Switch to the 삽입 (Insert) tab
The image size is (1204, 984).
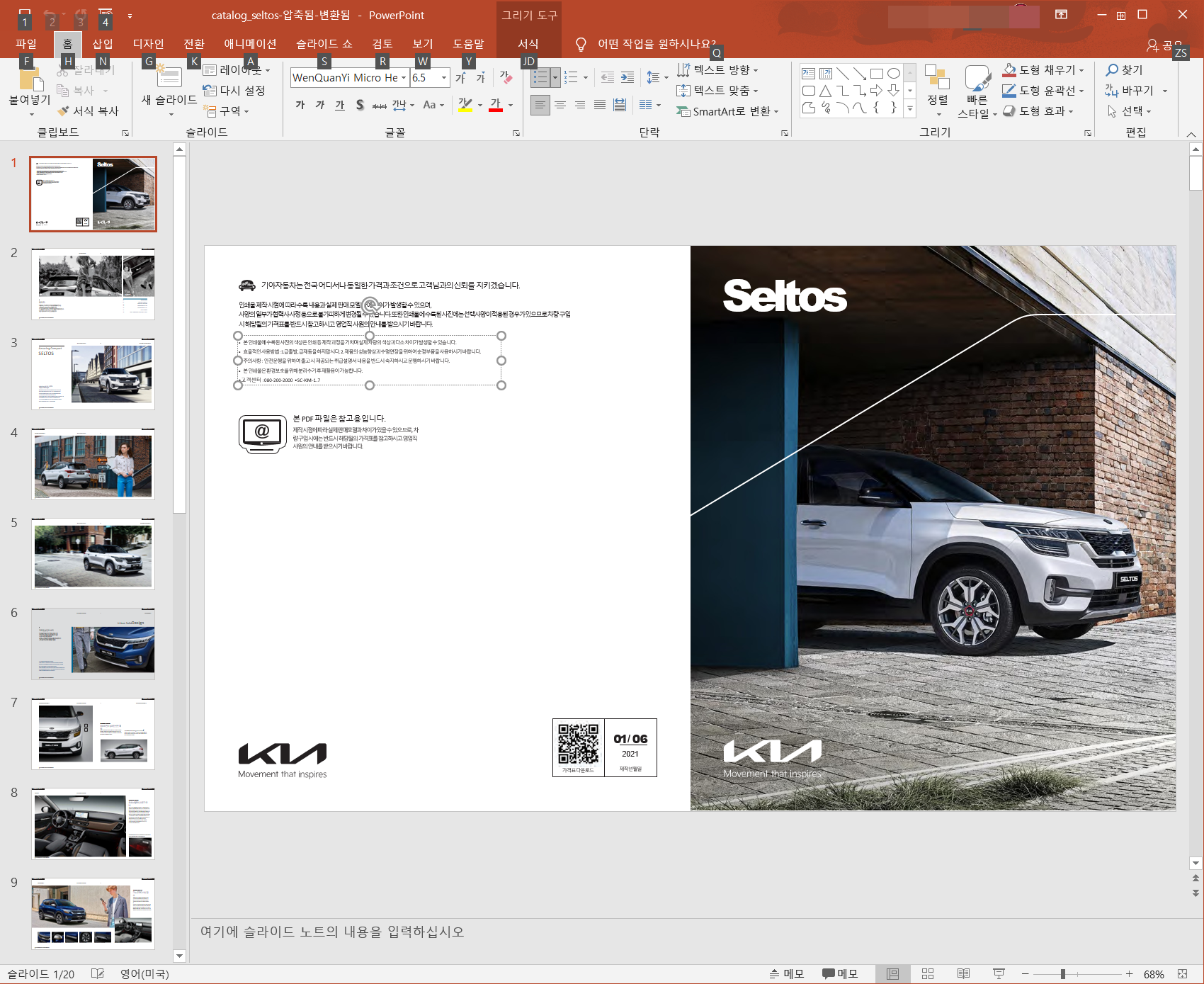pyautogui.click(x=103, y=44)
